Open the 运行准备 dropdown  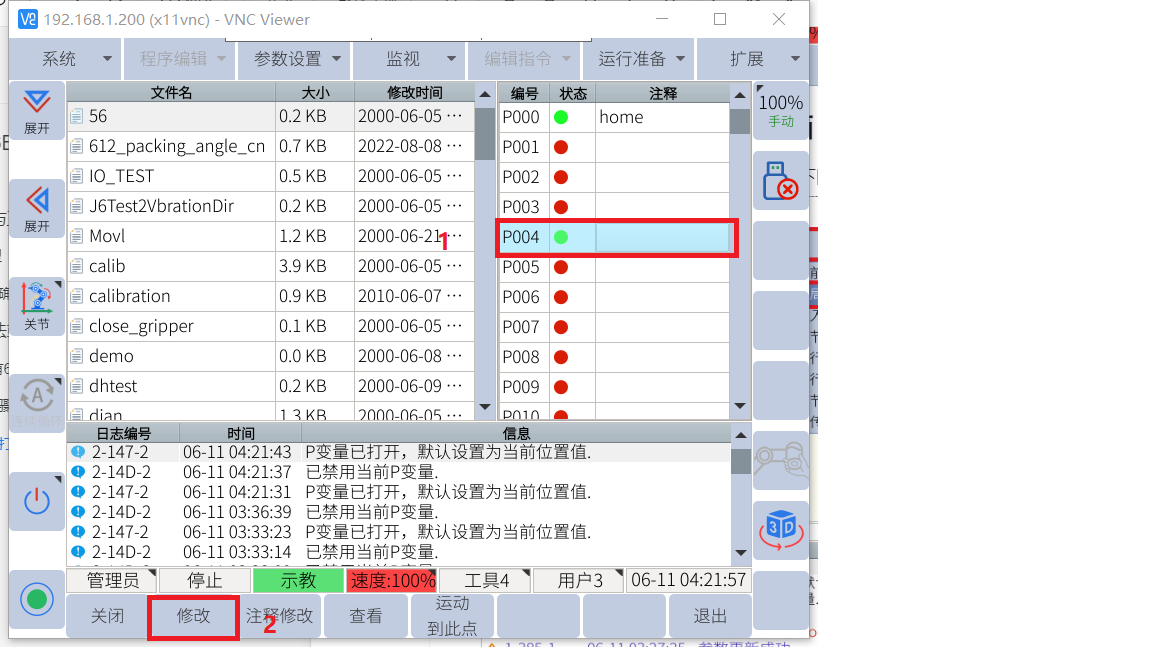point(640,59)
